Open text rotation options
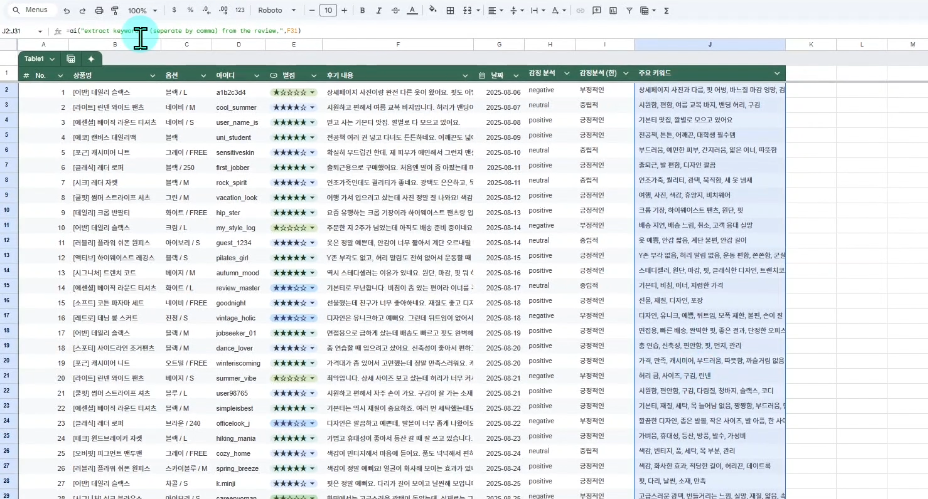Viewport: 928px width, 499px height. [x=558, y=11]
